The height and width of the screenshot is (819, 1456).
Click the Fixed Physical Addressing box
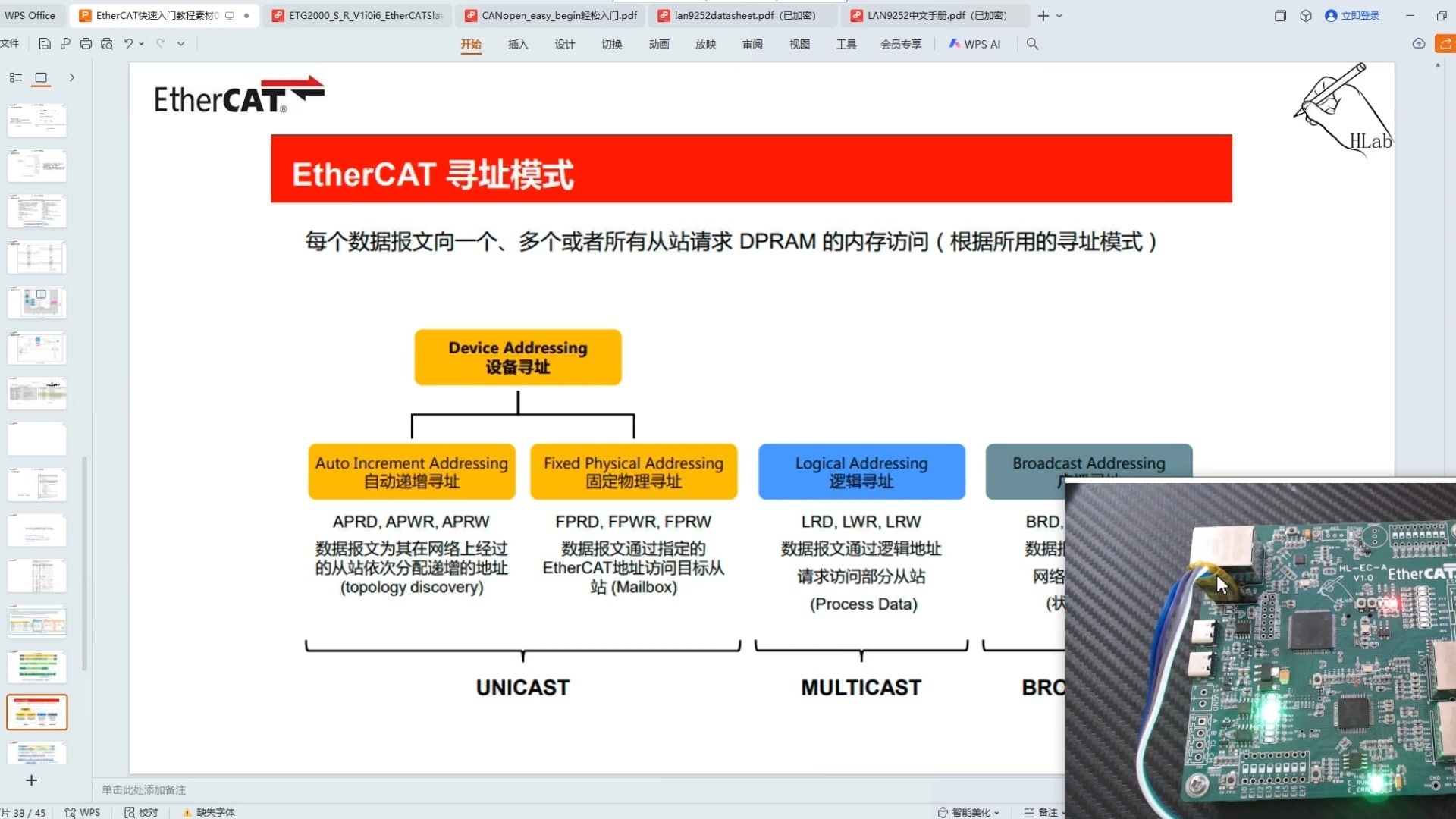(x=634, y=472)
